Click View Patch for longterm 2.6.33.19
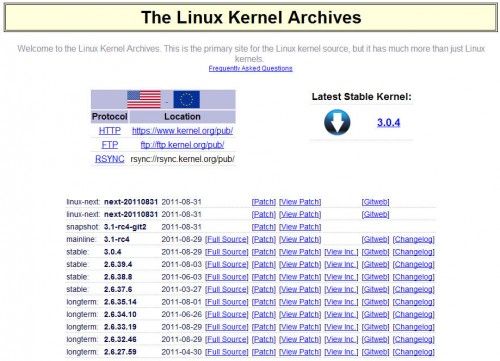The image size is (500, 361). tap(300, 327)
